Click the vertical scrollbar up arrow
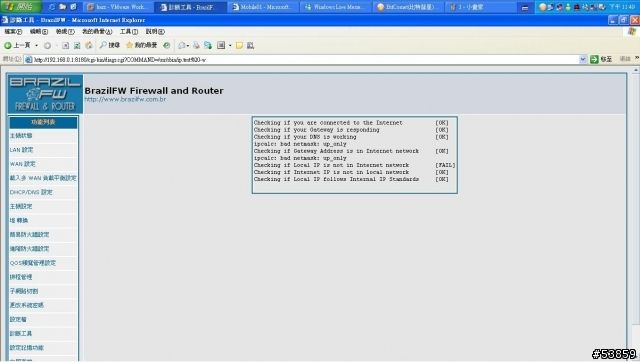640x362 pixels. click(636, 71)
